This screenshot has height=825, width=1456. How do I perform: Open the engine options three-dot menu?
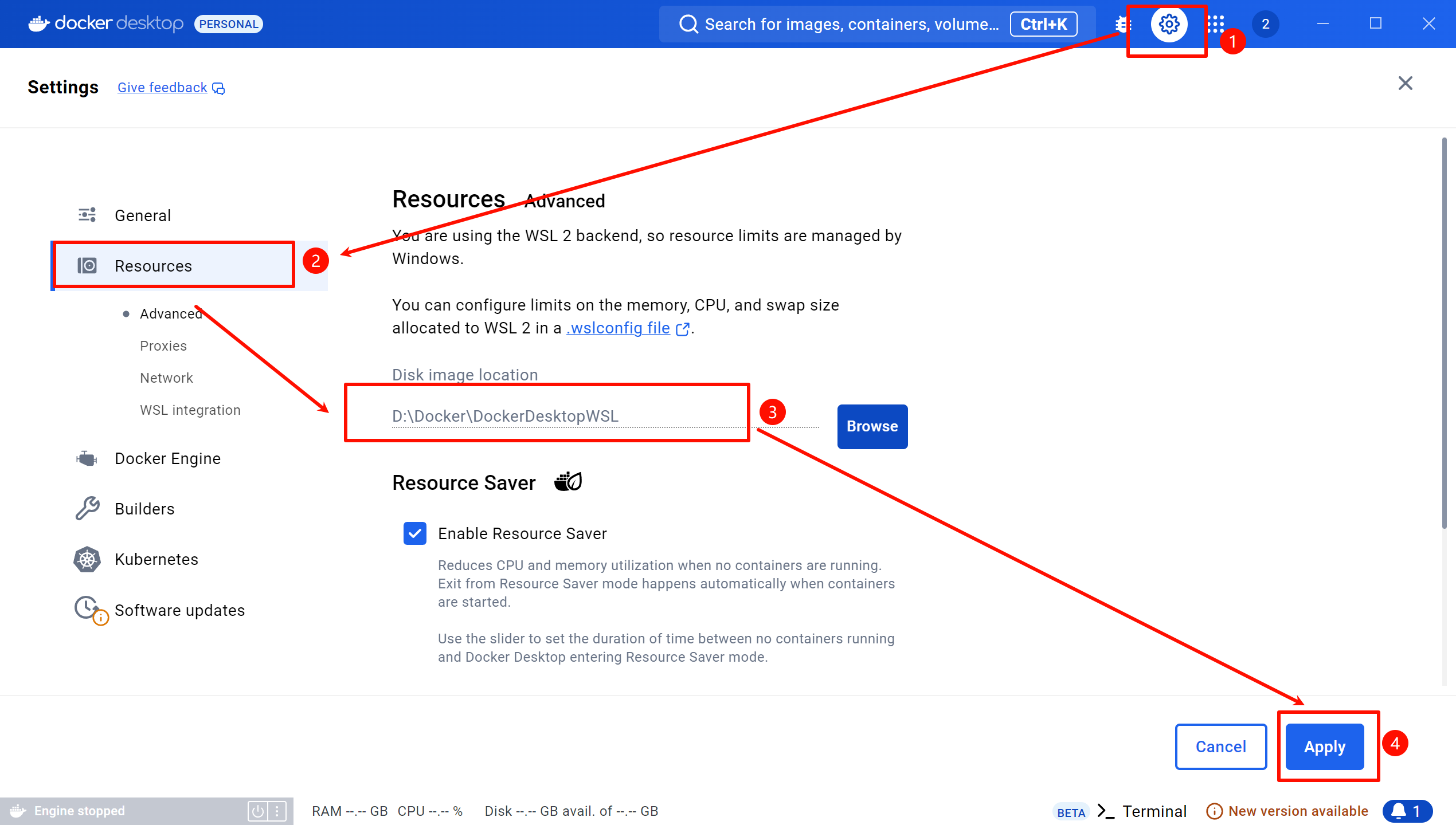tap(277, 811)
